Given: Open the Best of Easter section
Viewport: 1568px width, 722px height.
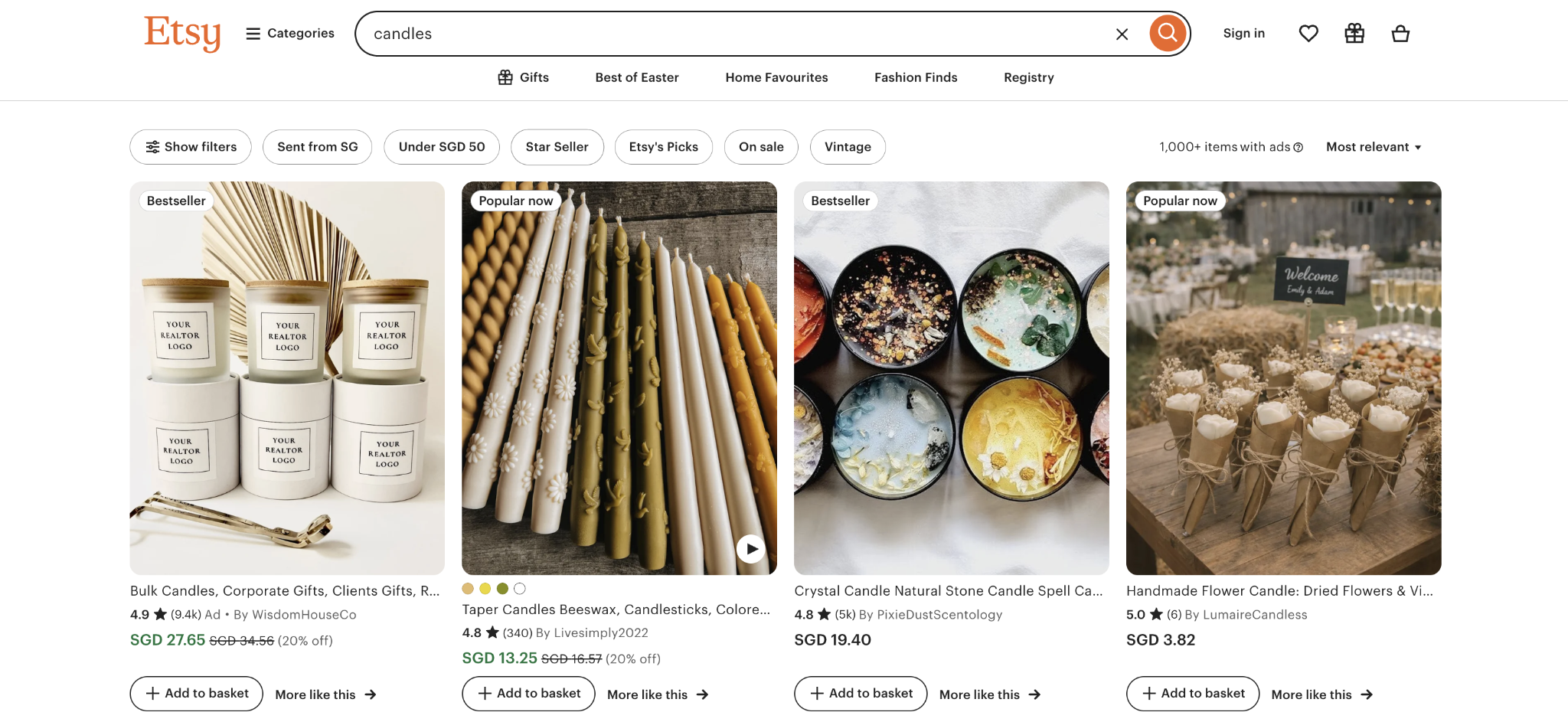Looking at the screenshot, I should (x=636, y=77).
